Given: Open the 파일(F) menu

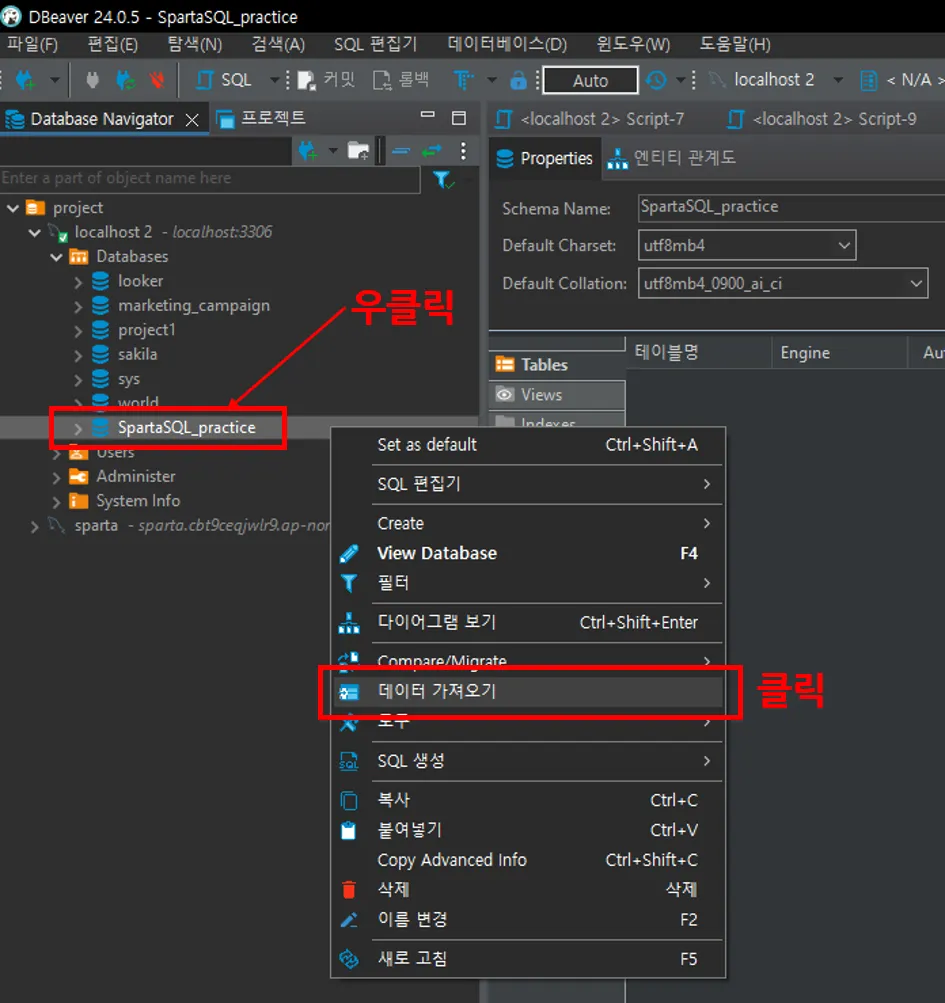Looking at the screenshot, I should tap(32, 45).
